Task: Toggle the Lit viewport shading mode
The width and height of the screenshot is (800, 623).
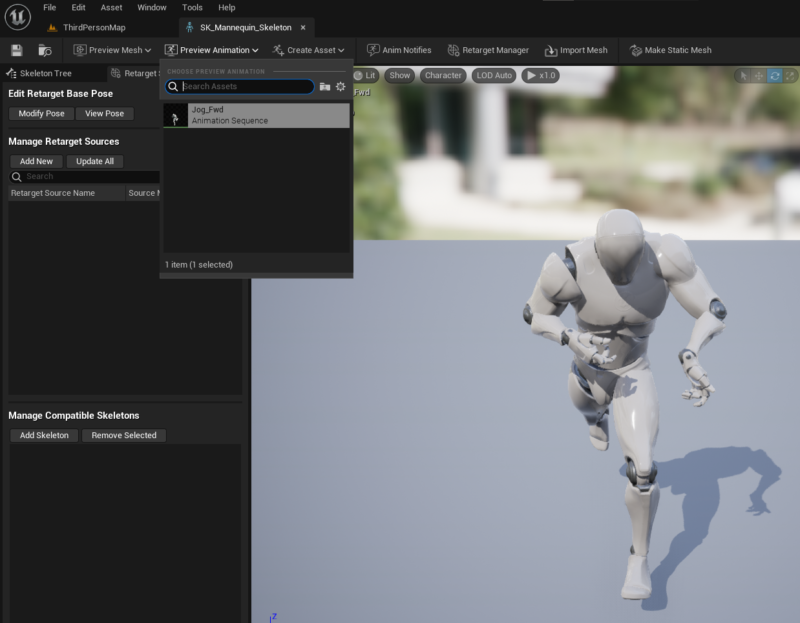Action: tap(363, 75)
